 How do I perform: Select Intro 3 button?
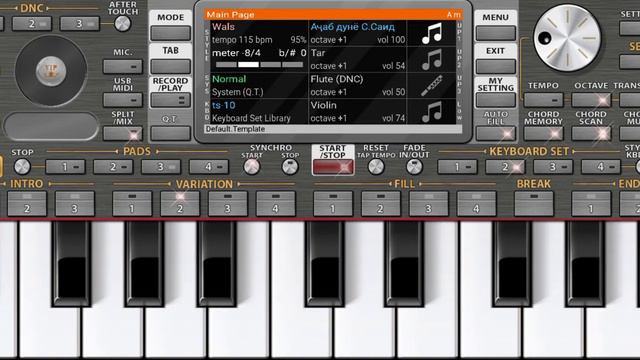coord(75,203)
